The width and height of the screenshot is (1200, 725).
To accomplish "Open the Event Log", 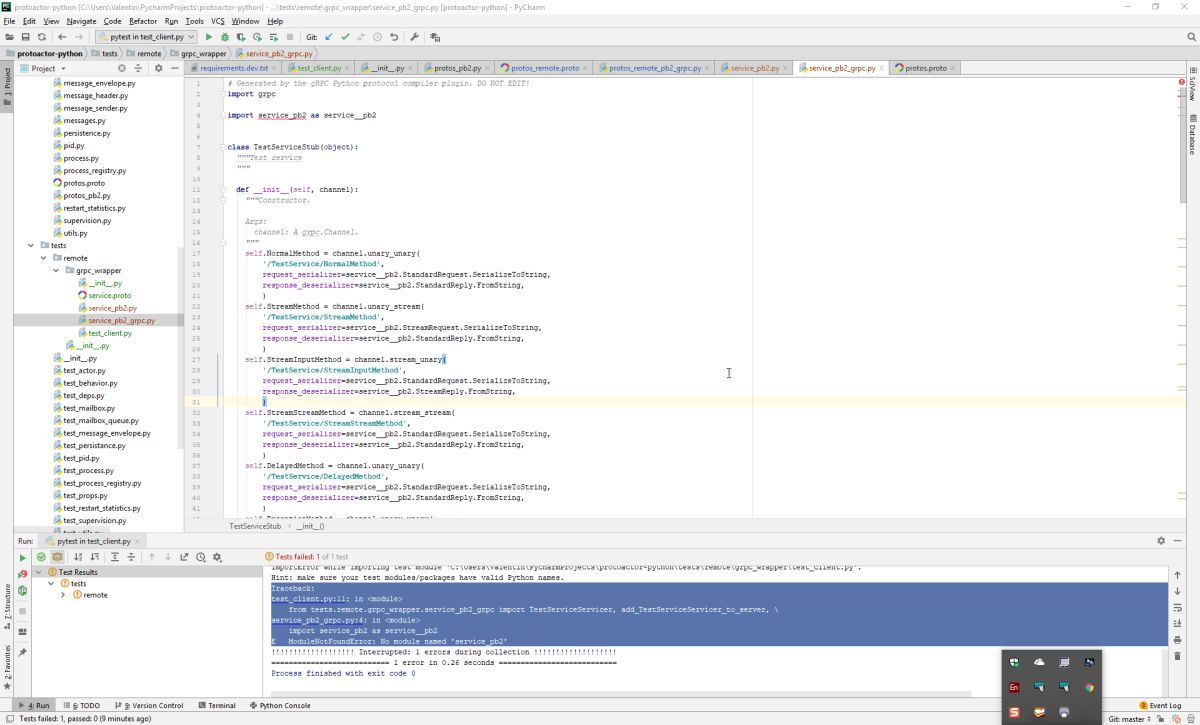I will 1161,706.
